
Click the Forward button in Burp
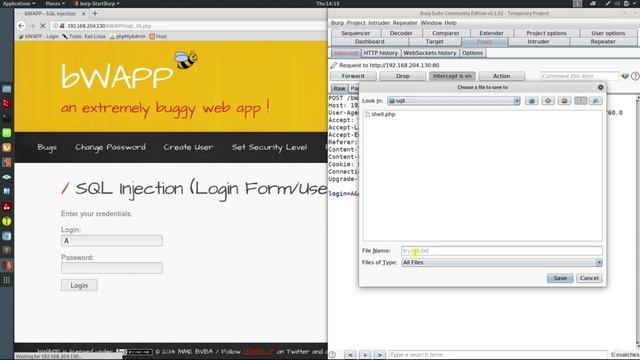pyautogui.click(x=353, y=76)
